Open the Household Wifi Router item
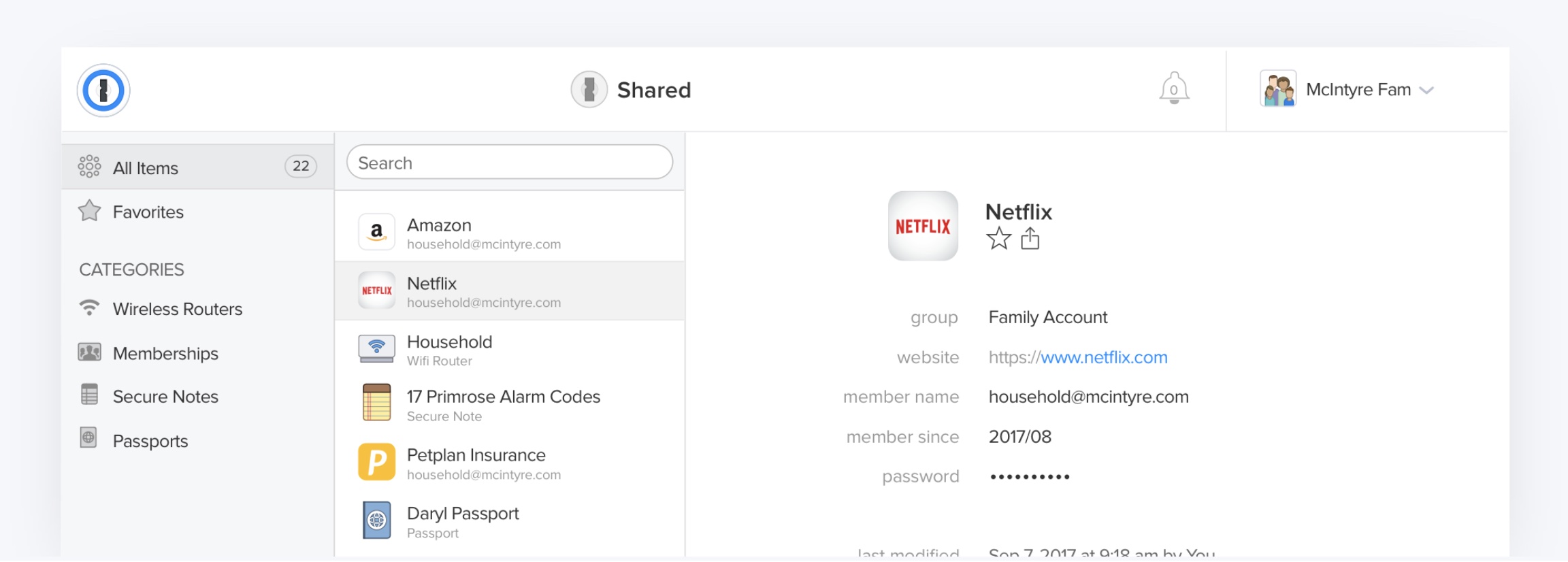Viewport: 1568px width, 562px height. click(510, 350)
